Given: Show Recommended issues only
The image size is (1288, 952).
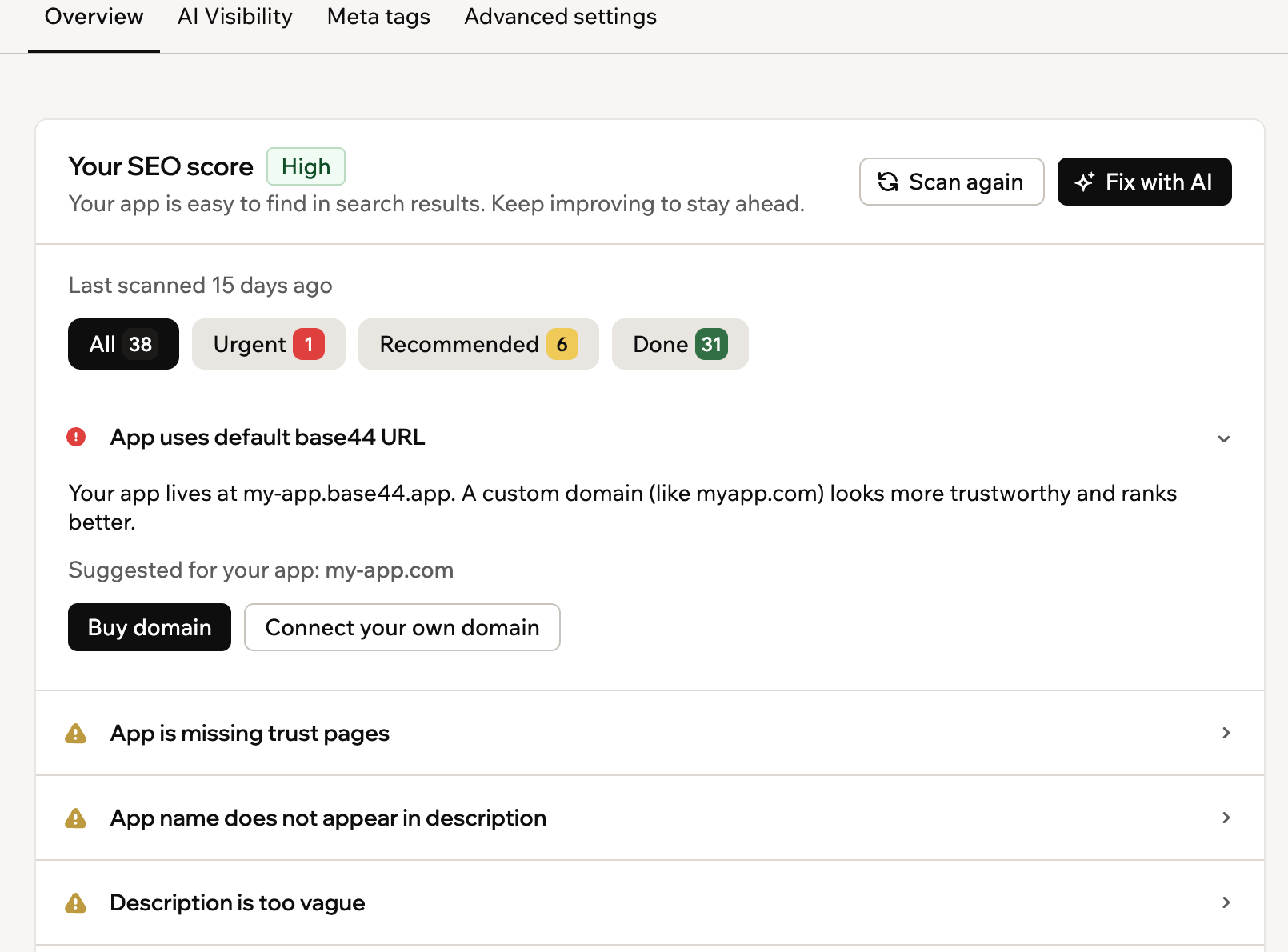Looking at the screenshot, I should point(478,344).
